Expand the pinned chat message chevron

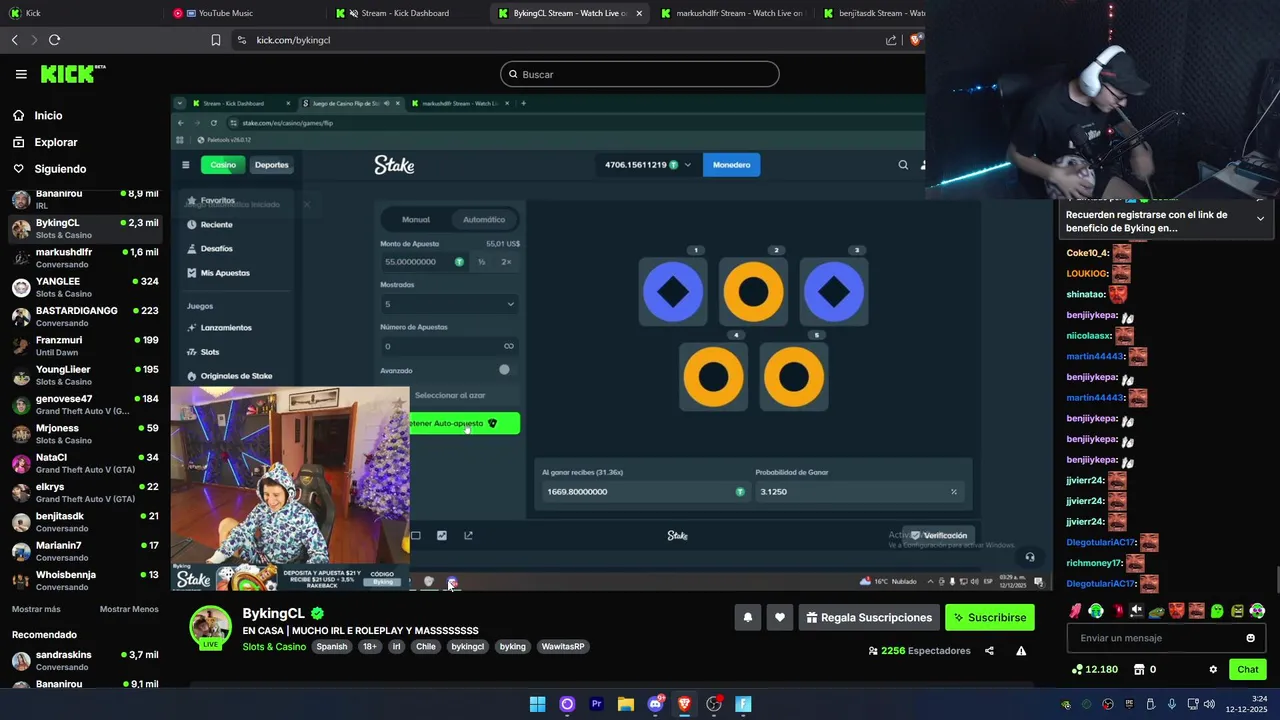(x=1260, y=218)
